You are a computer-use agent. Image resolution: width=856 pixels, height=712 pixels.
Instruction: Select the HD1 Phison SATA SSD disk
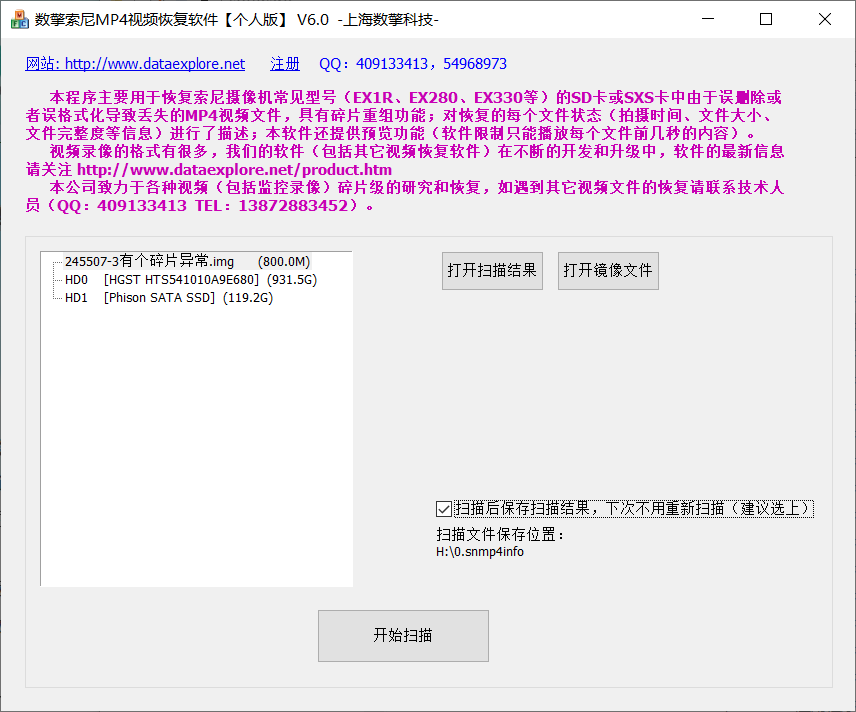pyautogui.click(x=169, y=298)
